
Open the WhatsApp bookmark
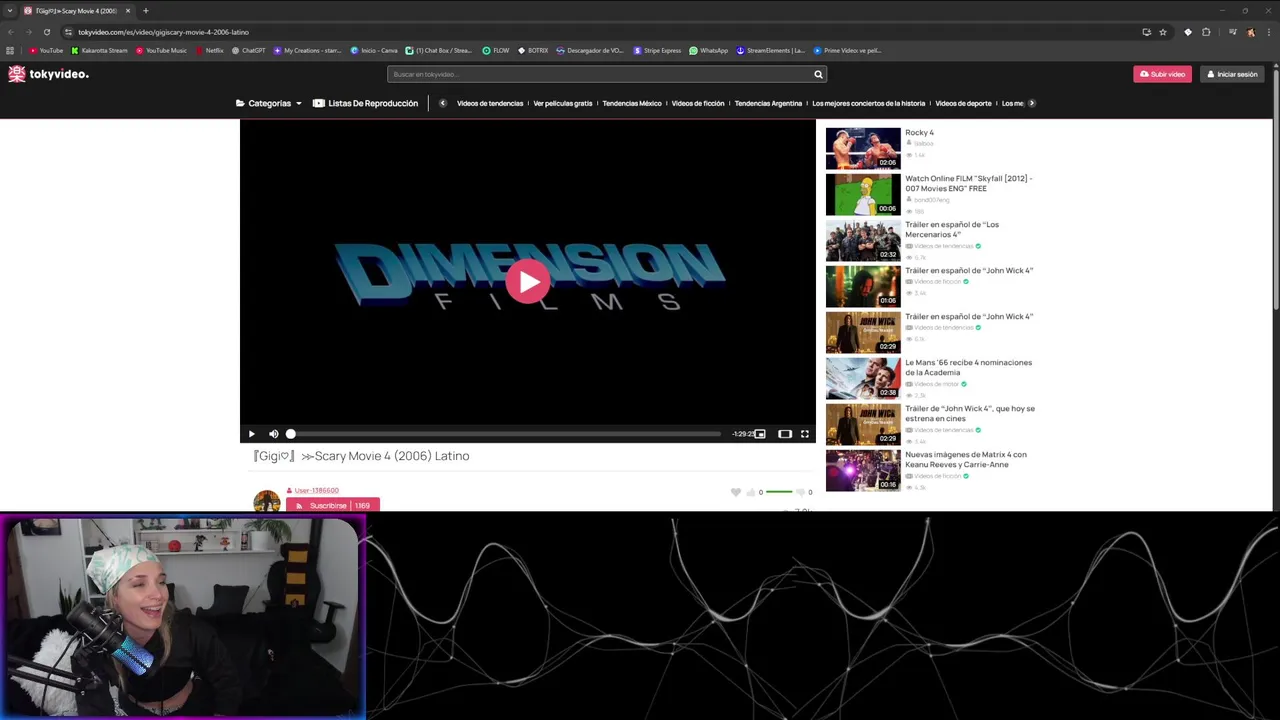709,50
